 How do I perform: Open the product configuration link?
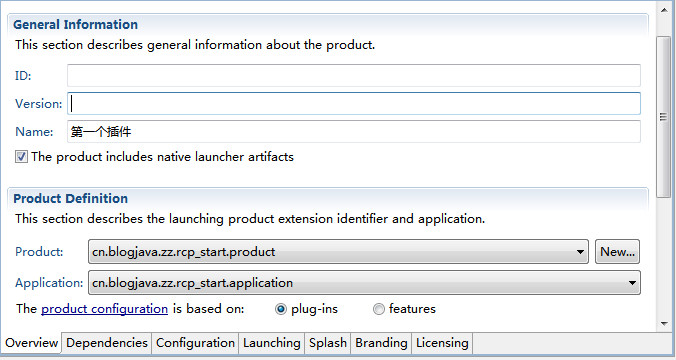point(104,309)
